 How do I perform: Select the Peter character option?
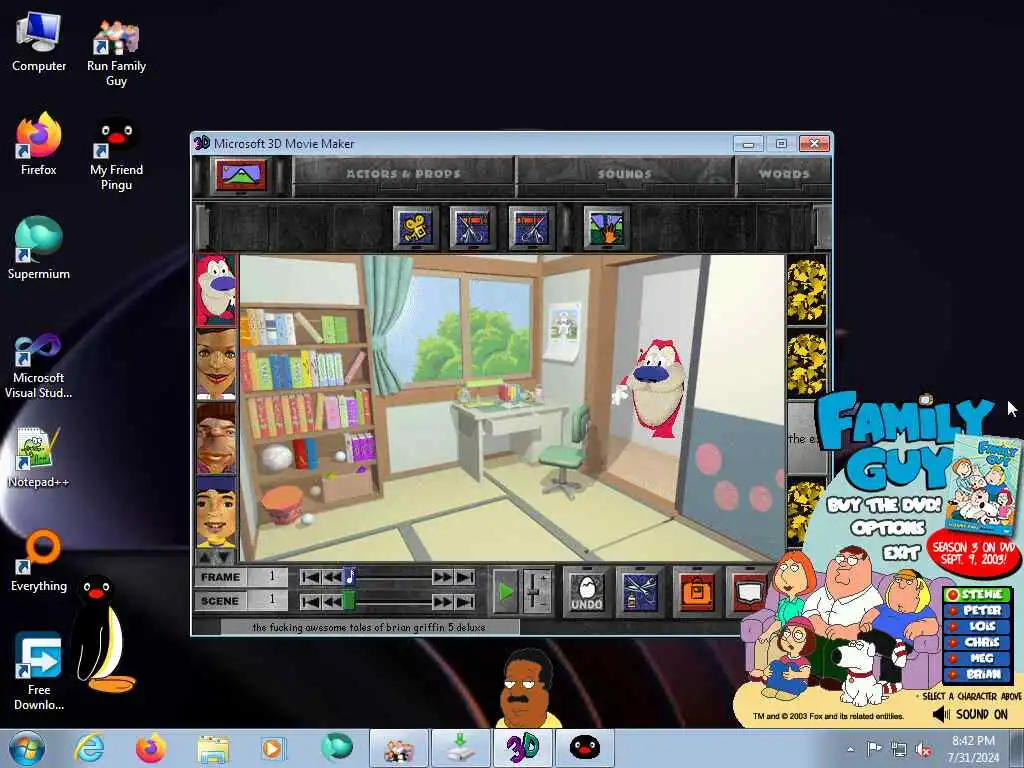point(978,611)
